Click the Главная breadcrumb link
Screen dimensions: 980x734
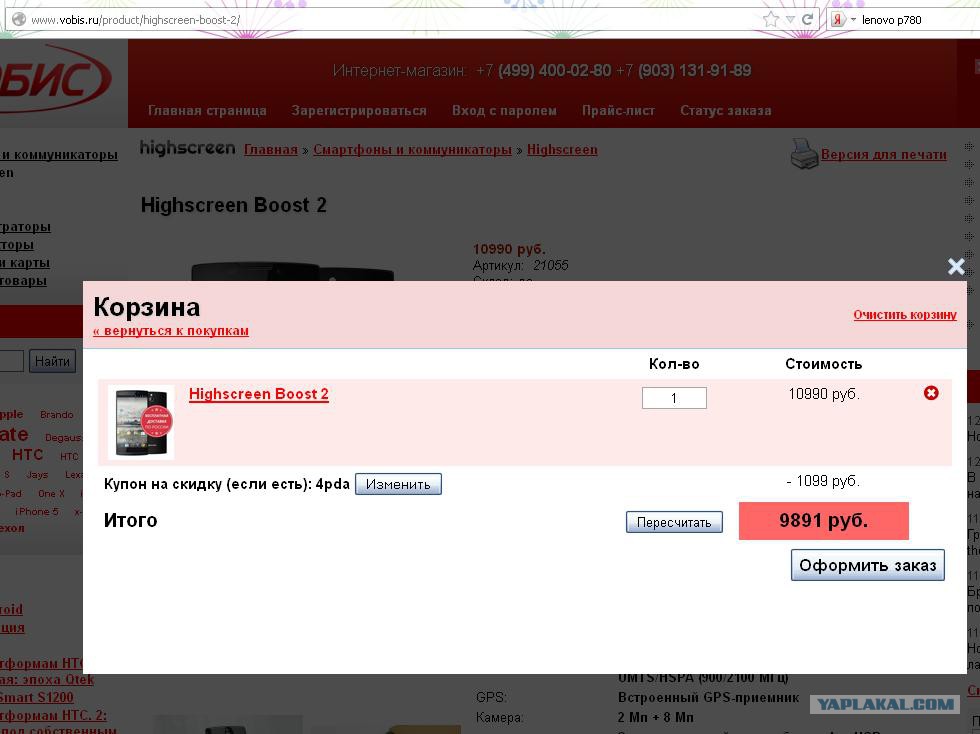point(271,149)
